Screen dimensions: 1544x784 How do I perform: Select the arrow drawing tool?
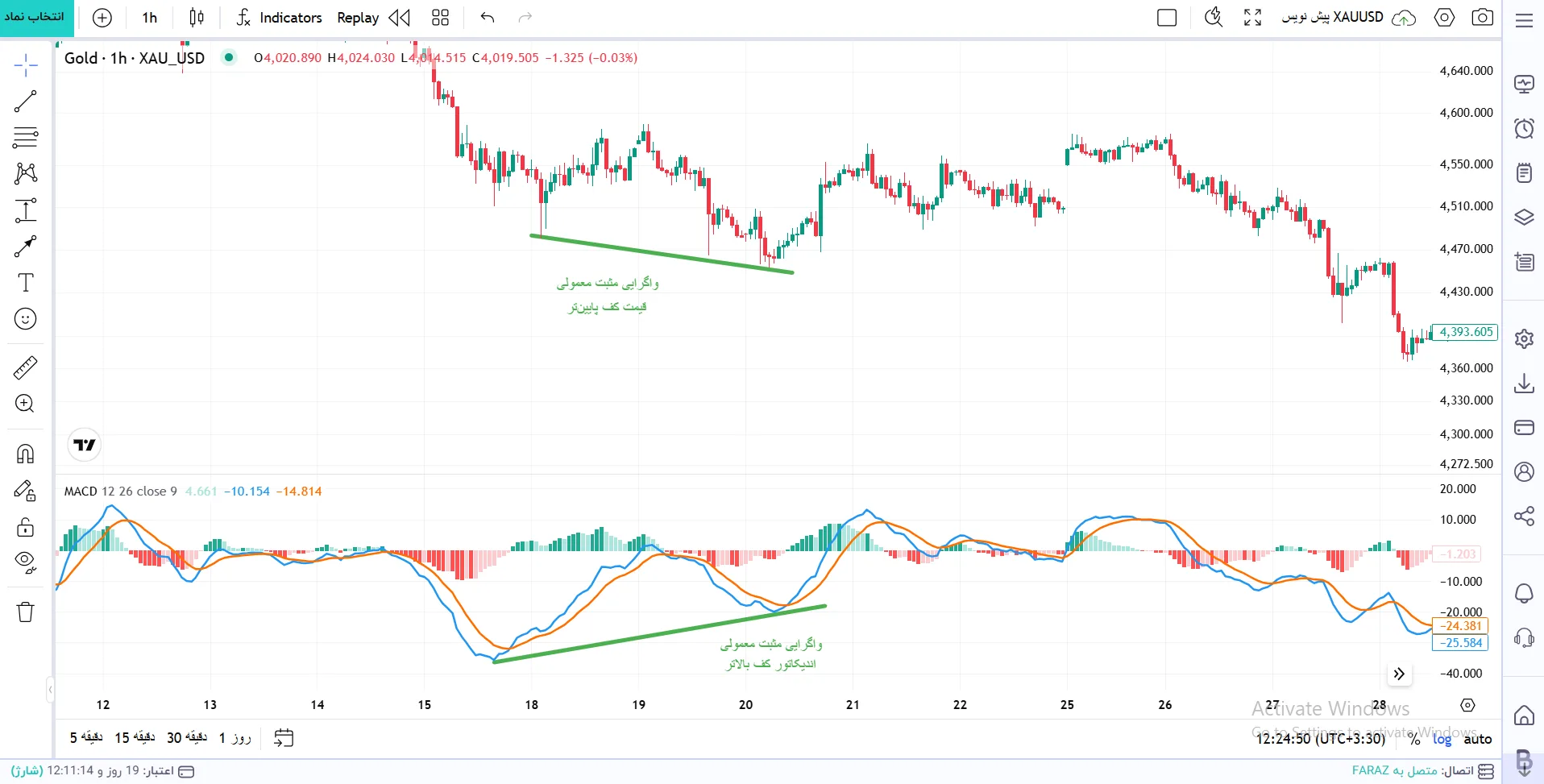point(26,247)
